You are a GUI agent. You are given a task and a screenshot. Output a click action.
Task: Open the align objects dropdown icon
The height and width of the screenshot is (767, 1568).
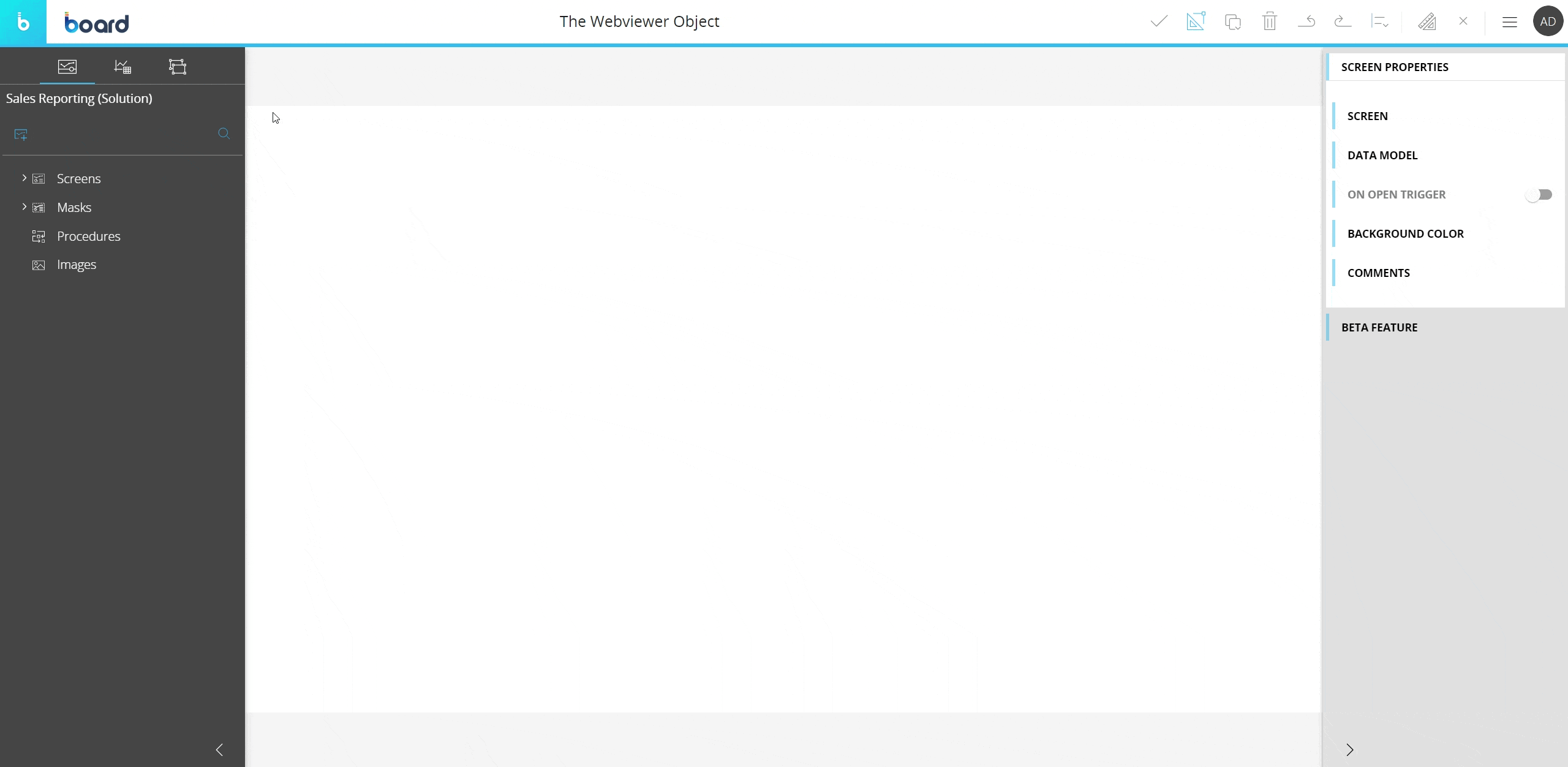point(1379,22)
